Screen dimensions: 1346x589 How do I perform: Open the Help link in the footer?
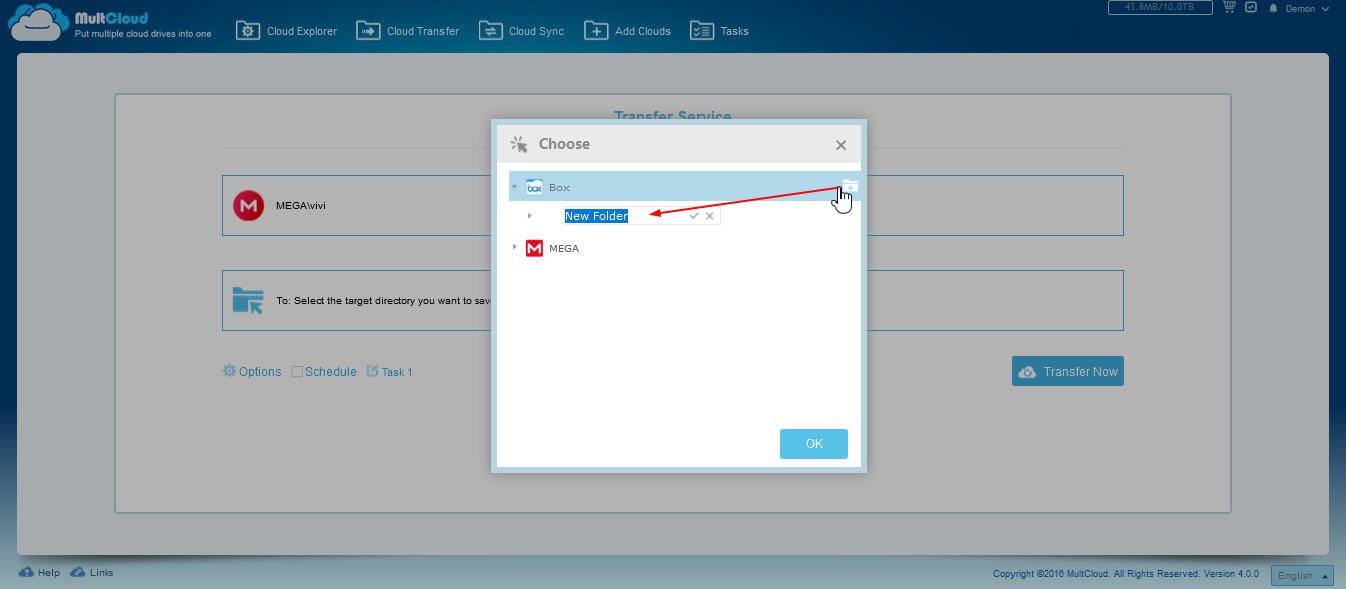pyautogui.click(x=40, y=573)
